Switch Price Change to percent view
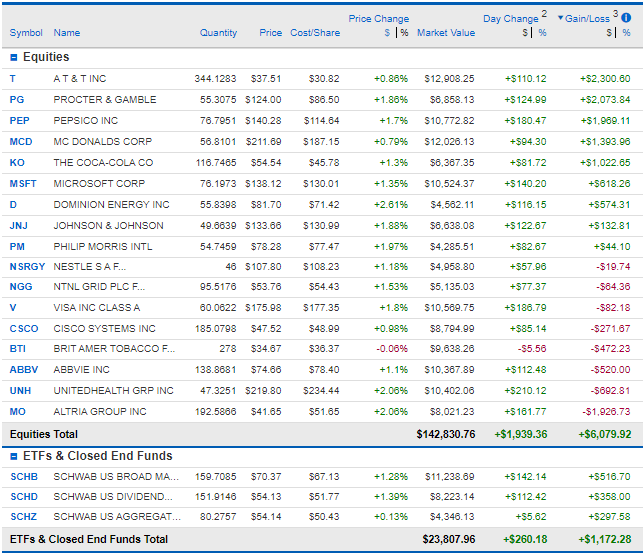This screenshot has height=553, width=643. [x=404, y=33]
